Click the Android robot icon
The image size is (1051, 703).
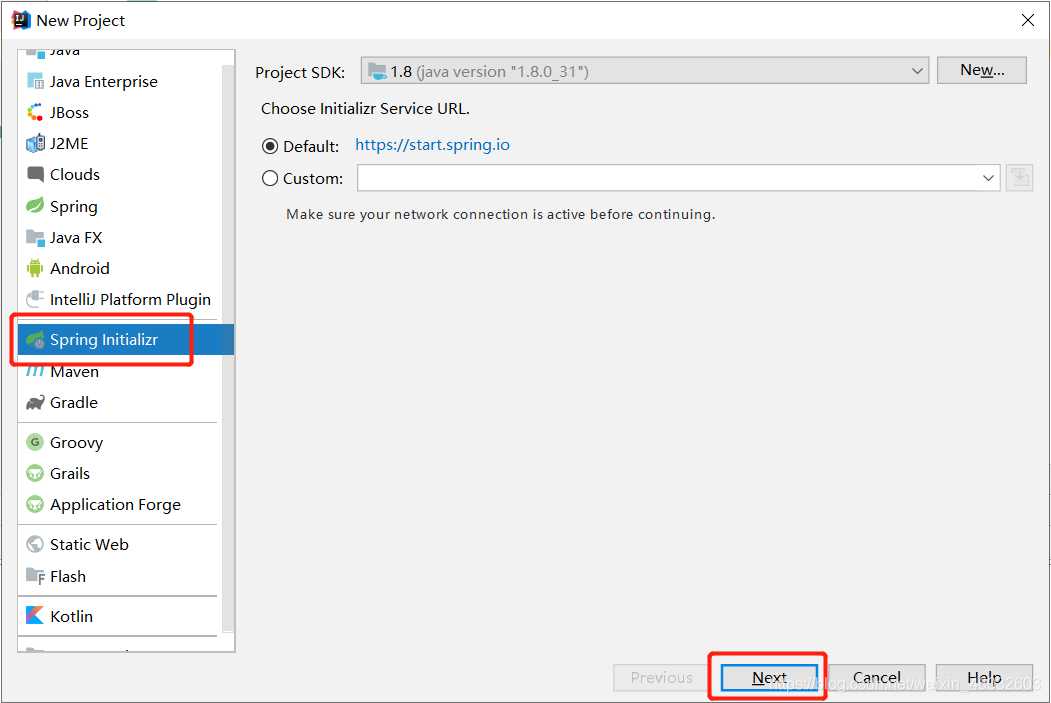35,268
